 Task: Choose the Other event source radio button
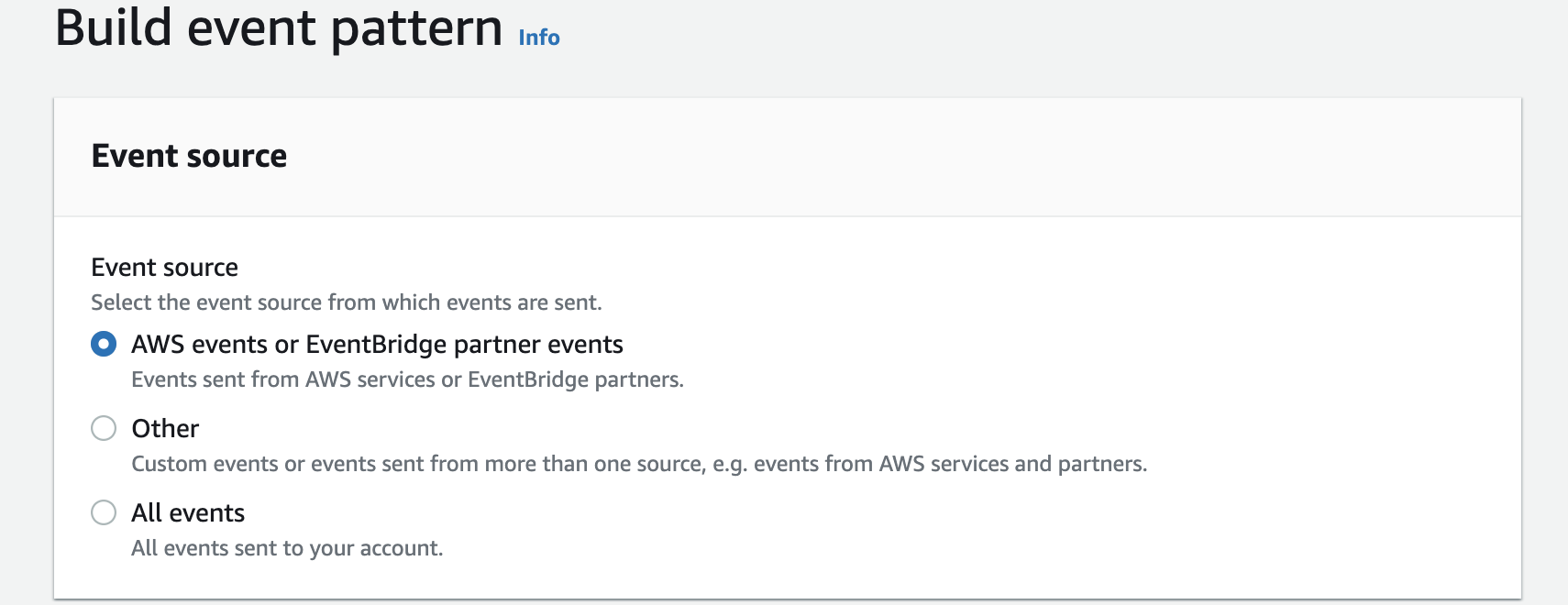click(x=104, y=428)
